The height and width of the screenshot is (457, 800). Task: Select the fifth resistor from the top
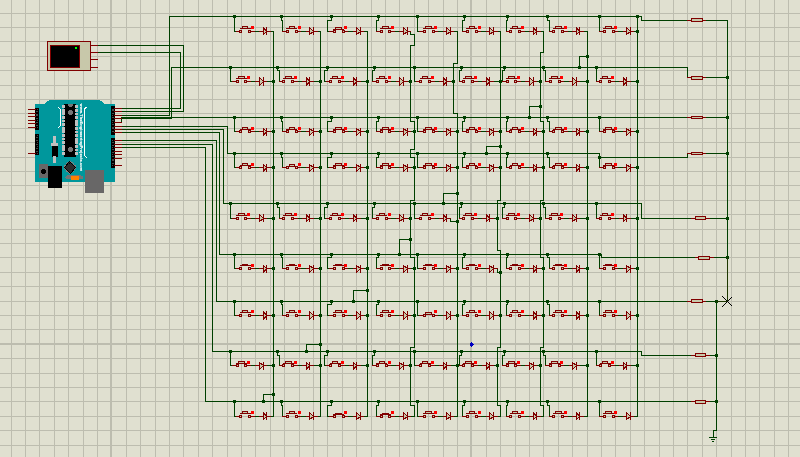pyautogui.click(x=701, y=218)
